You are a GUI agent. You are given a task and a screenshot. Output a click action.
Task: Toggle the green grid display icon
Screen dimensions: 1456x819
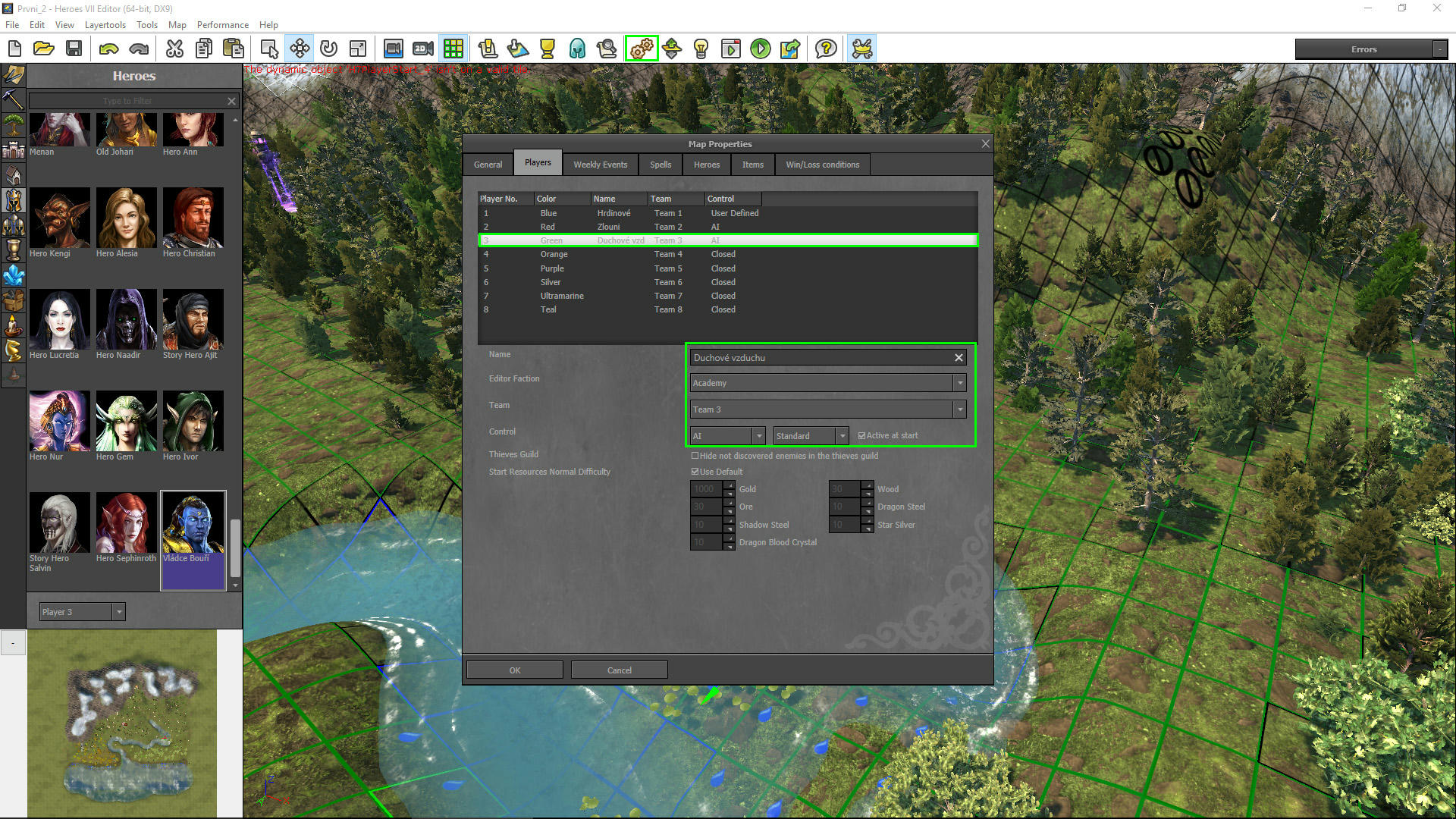click(453, 49)
